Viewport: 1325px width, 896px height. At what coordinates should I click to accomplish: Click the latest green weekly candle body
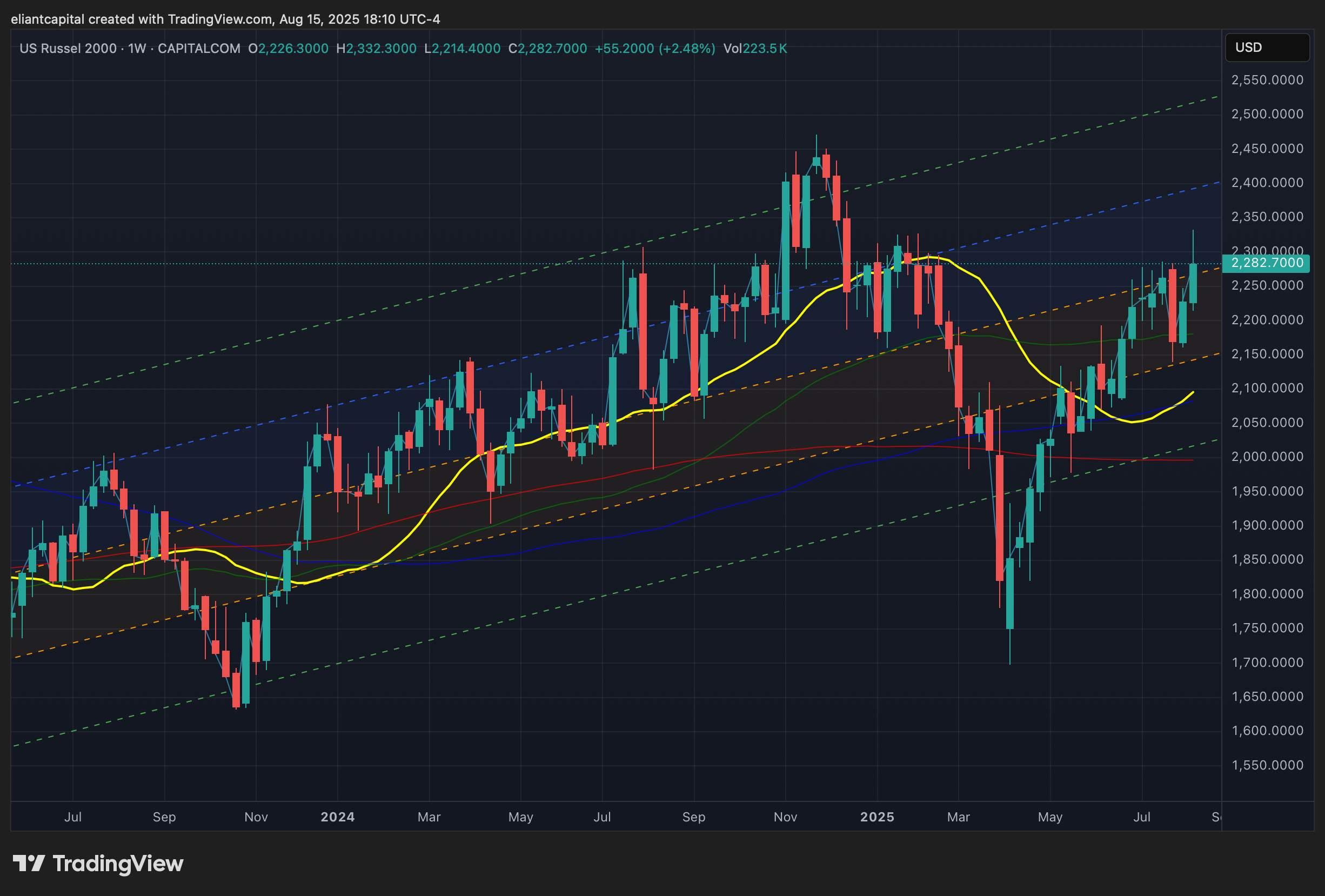(x=1193, y=283)
